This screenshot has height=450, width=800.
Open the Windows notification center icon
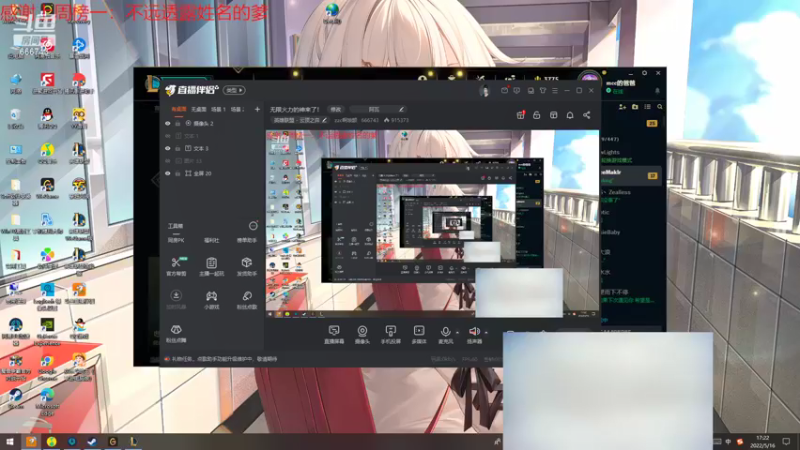click(x=786, y=442)
